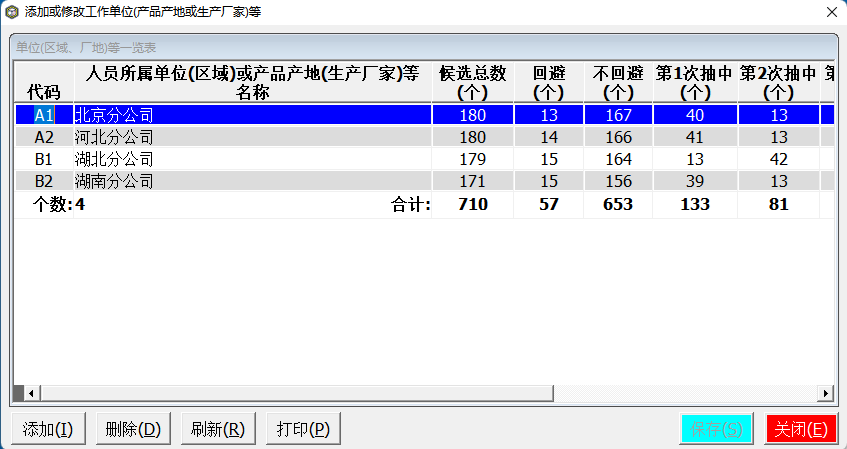Click the 第1次抽中(个) column header

pyautogui.click(x=695, y=82)
